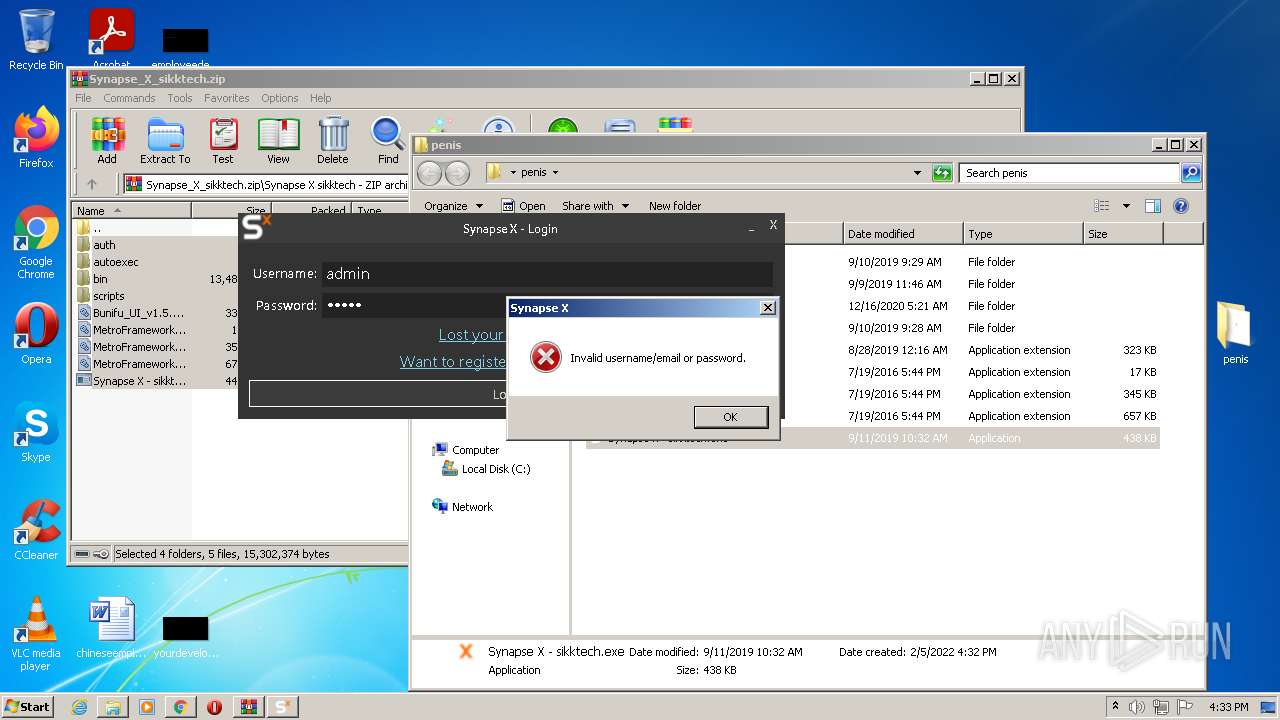The height and width of the screenshot is (720, 1280).
Task: Open Internet Explorer from the taskbar
Action: tap(79, 707)
